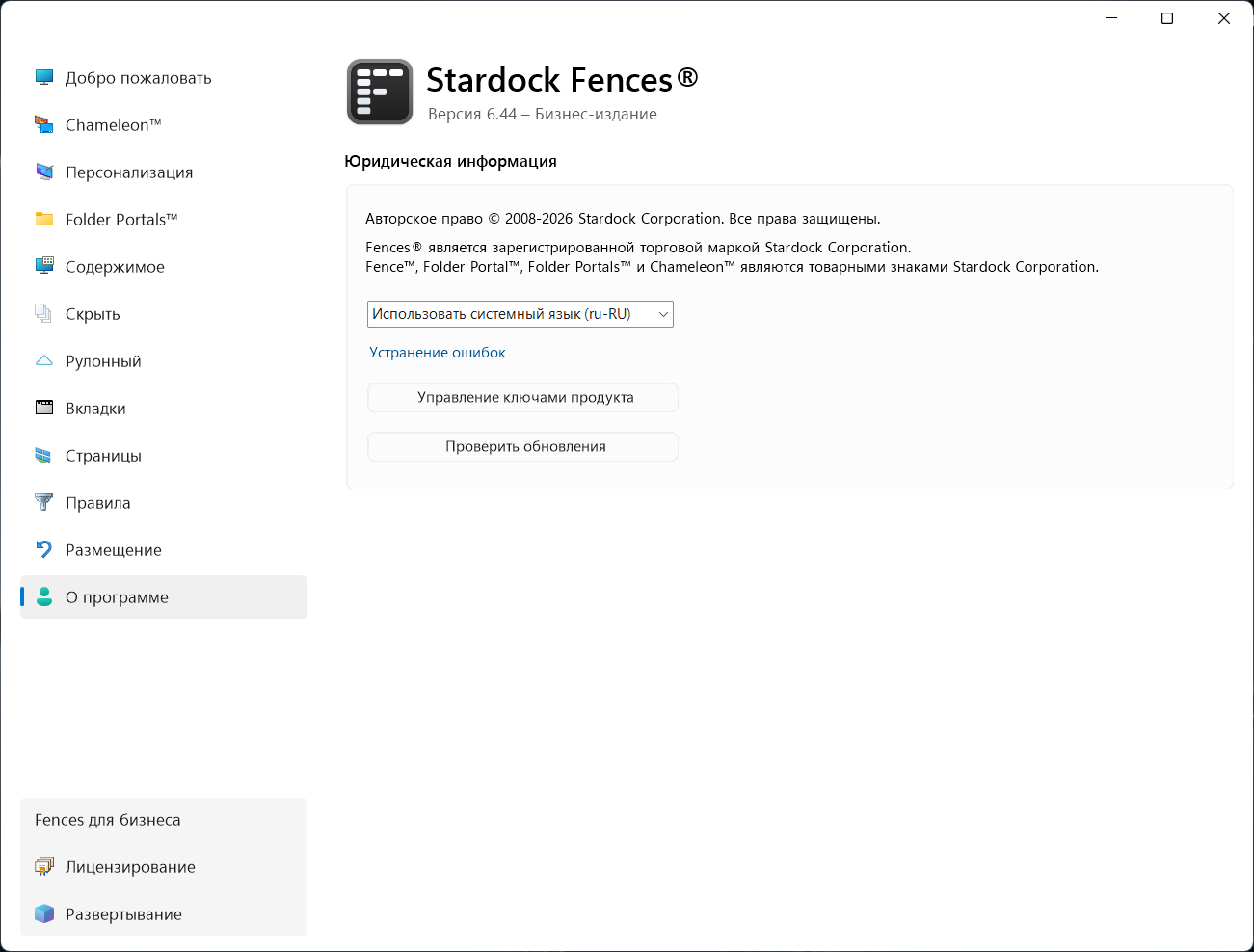Click the Правила funnel icon
This screenshot has width=1254, height=952.
44,502
